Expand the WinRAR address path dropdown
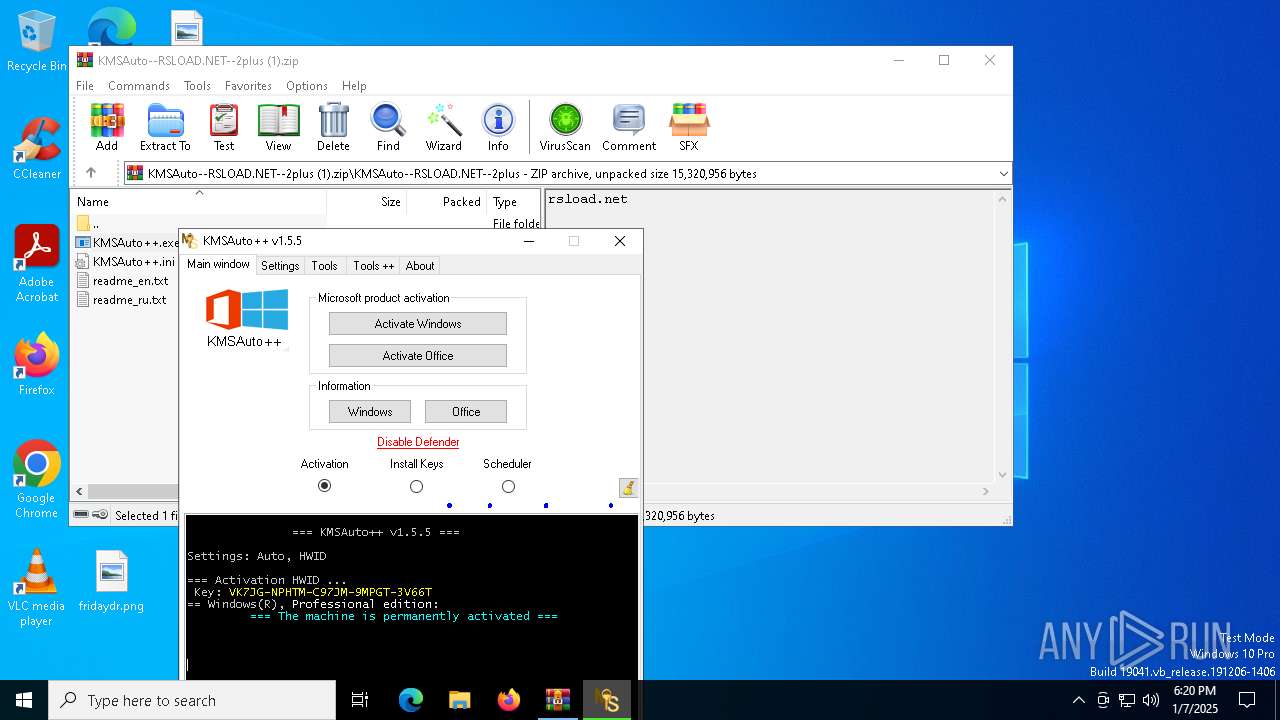Viewport: 1280px width, 720px height. pos(1003,174)
